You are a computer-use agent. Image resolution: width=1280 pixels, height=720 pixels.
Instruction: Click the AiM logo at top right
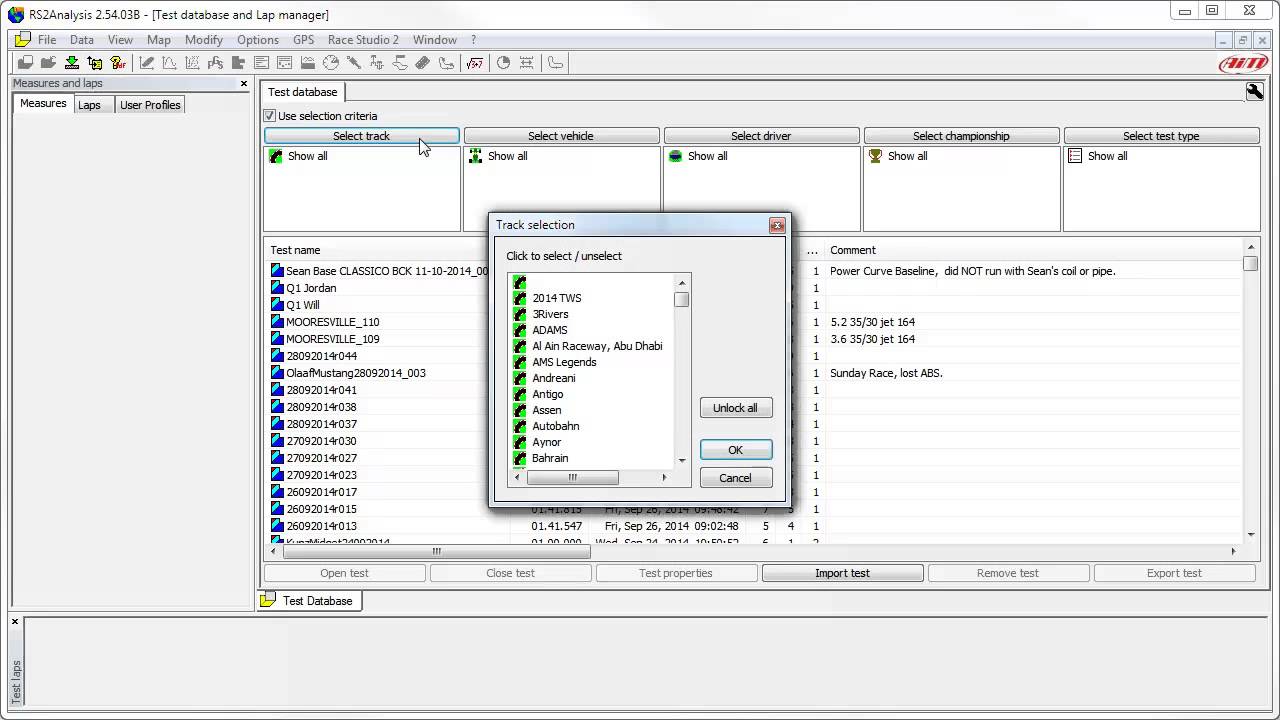(x=1243, y=63)
